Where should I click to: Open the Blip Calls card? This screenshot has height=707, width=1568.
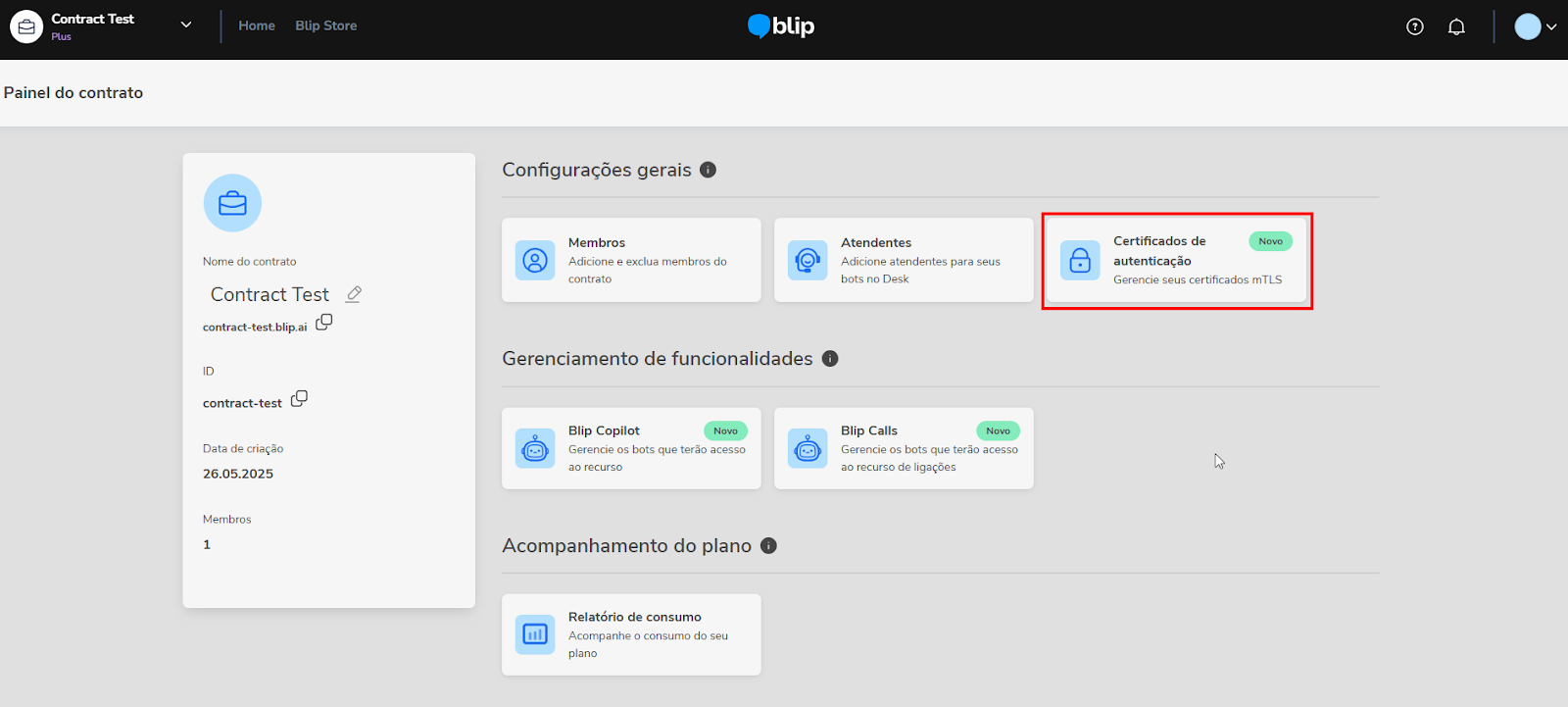pos(904,448)
